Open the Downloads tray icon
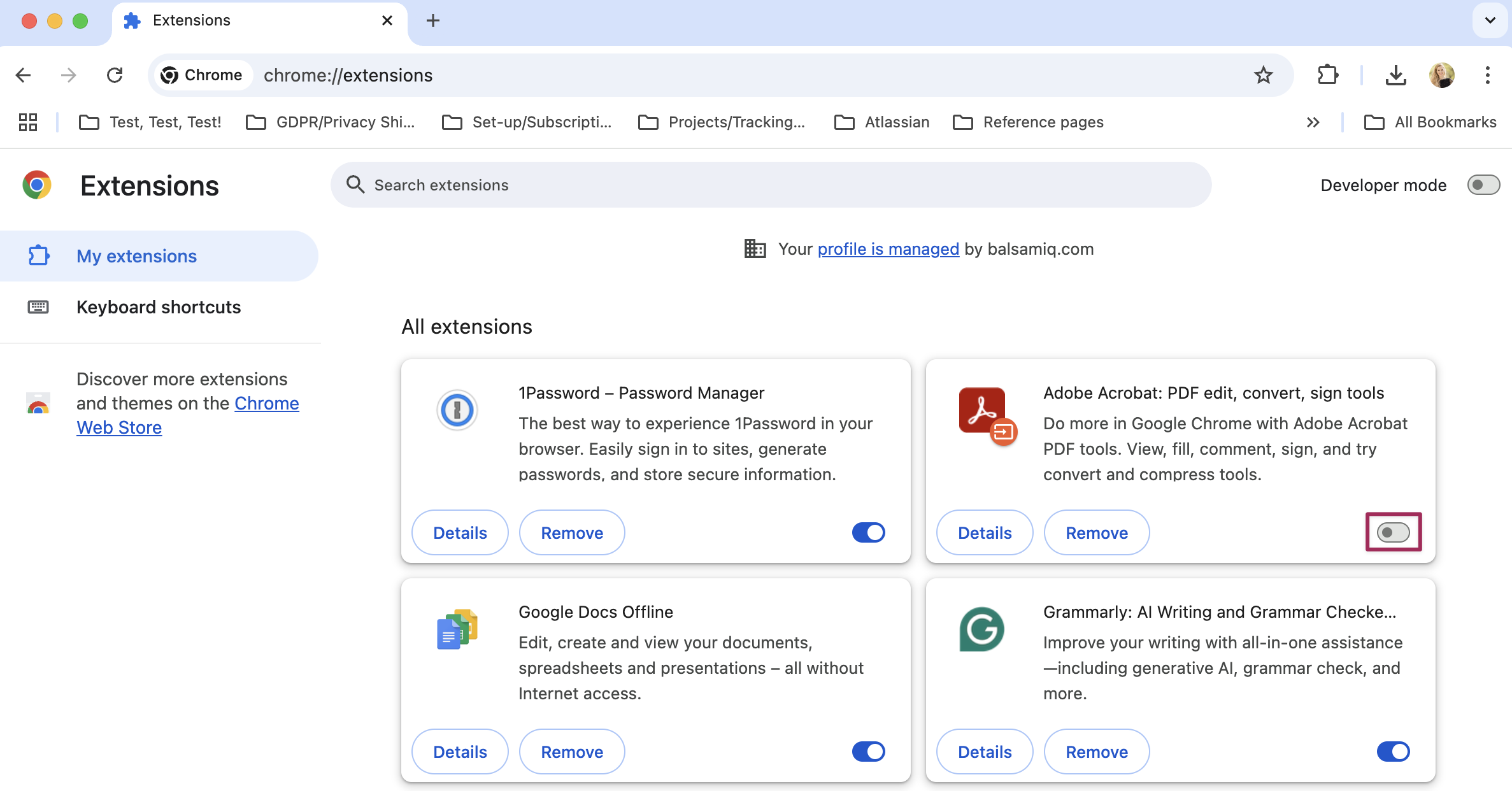 [1395, 75]
